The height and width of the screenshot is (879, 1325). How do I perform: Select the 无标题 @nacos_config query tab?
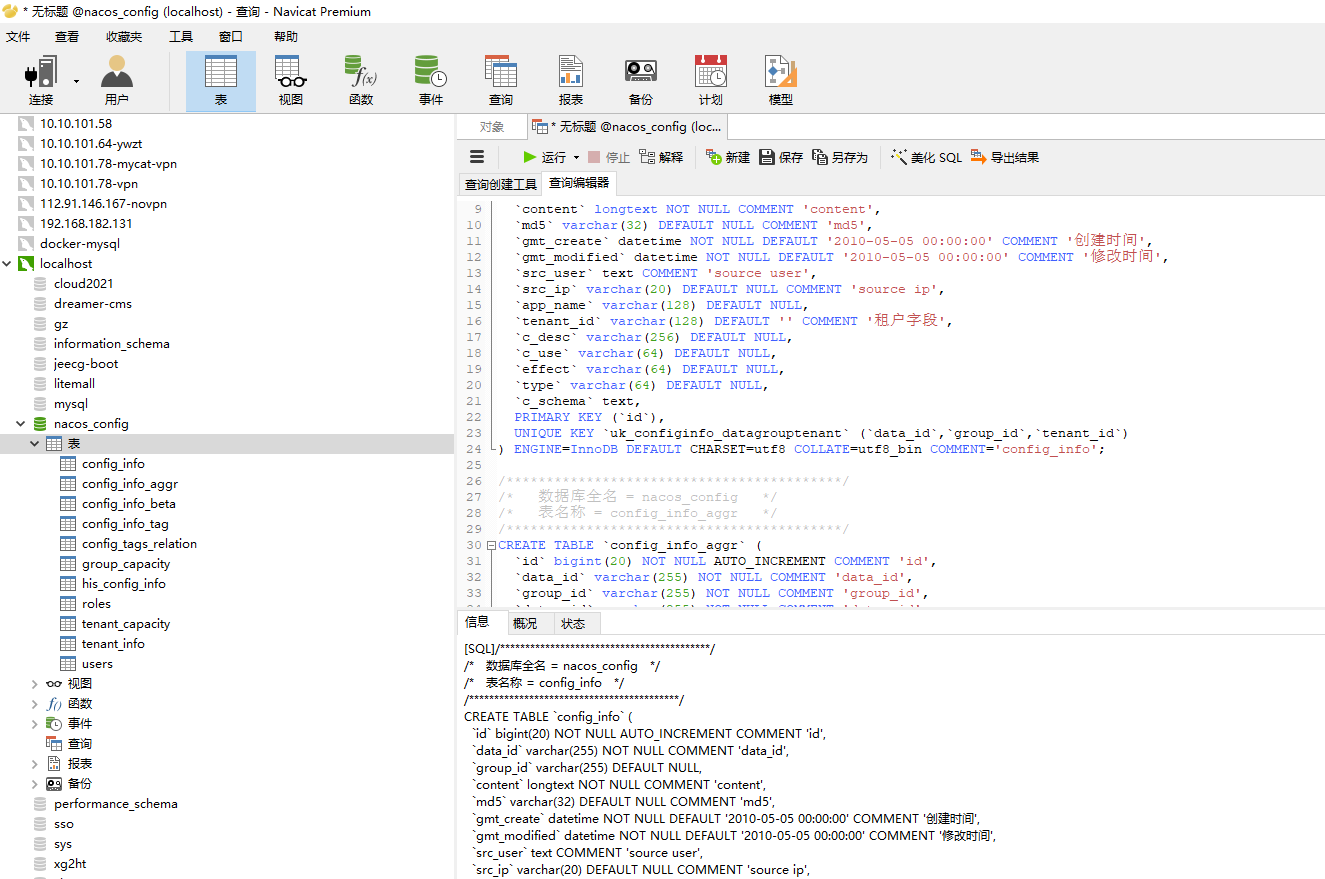pos(627,127)
